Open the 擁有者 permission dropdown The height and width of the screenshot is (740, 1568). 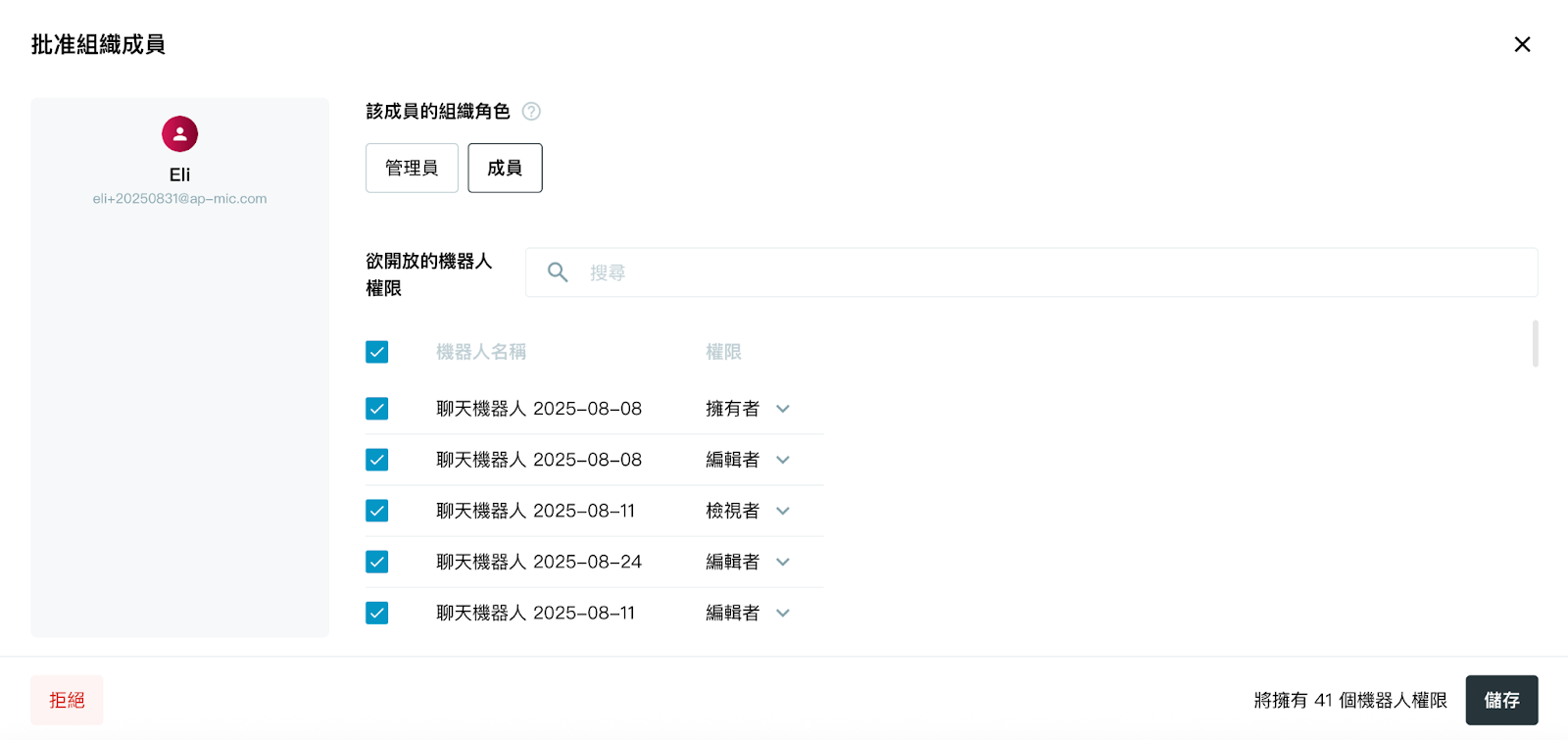pyautogui.click(x=782, y=409)
